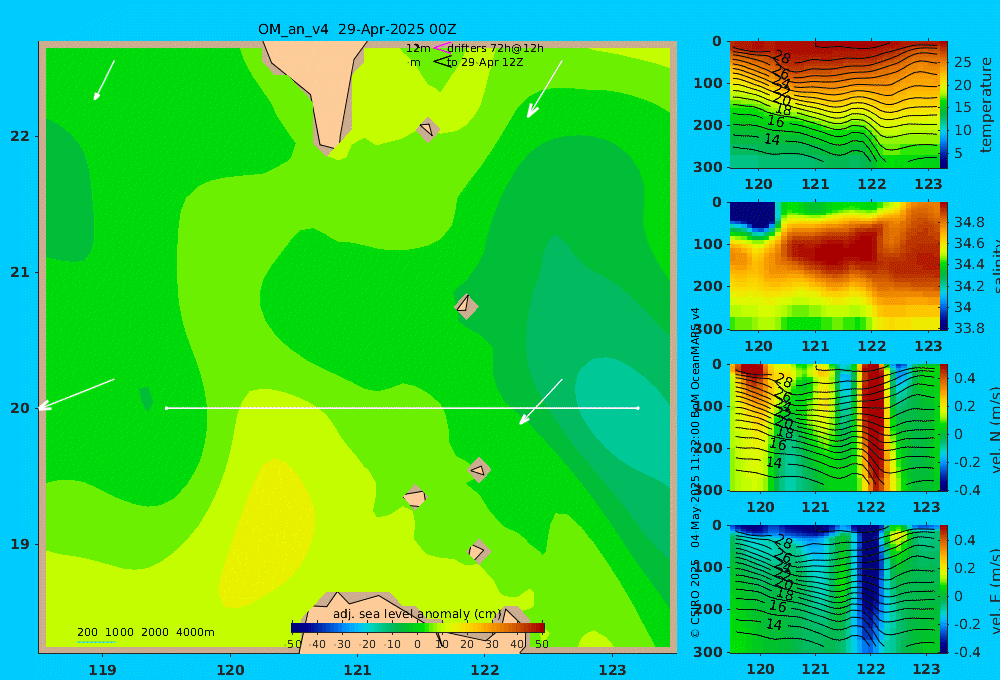This screenshot has width=1000, height=680.
Task: Click the map title OM_an_v4 29-Apr-2025 00Z
Action: (357, 29)
